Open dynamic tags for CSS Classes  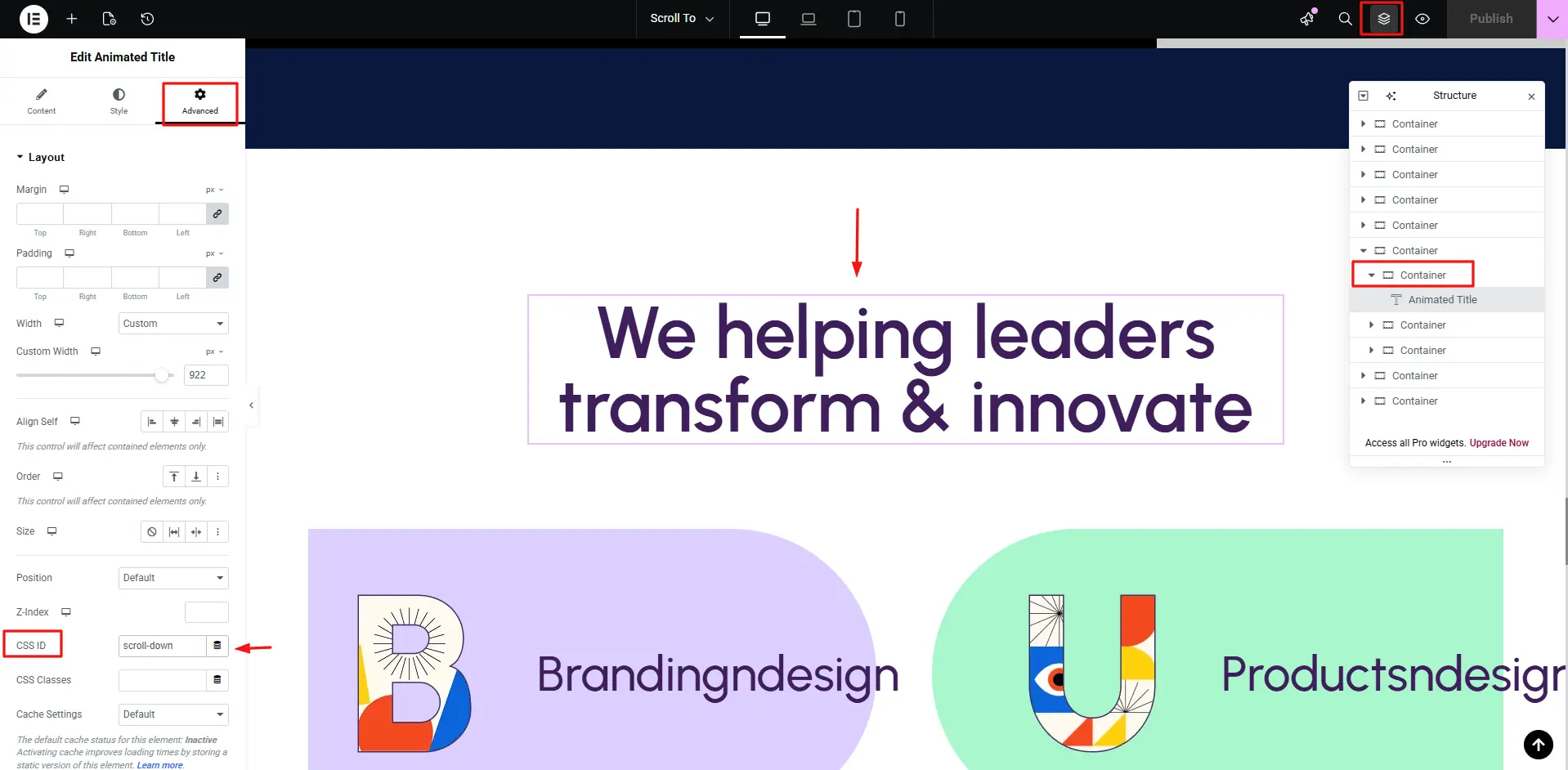tap(217, 680)
